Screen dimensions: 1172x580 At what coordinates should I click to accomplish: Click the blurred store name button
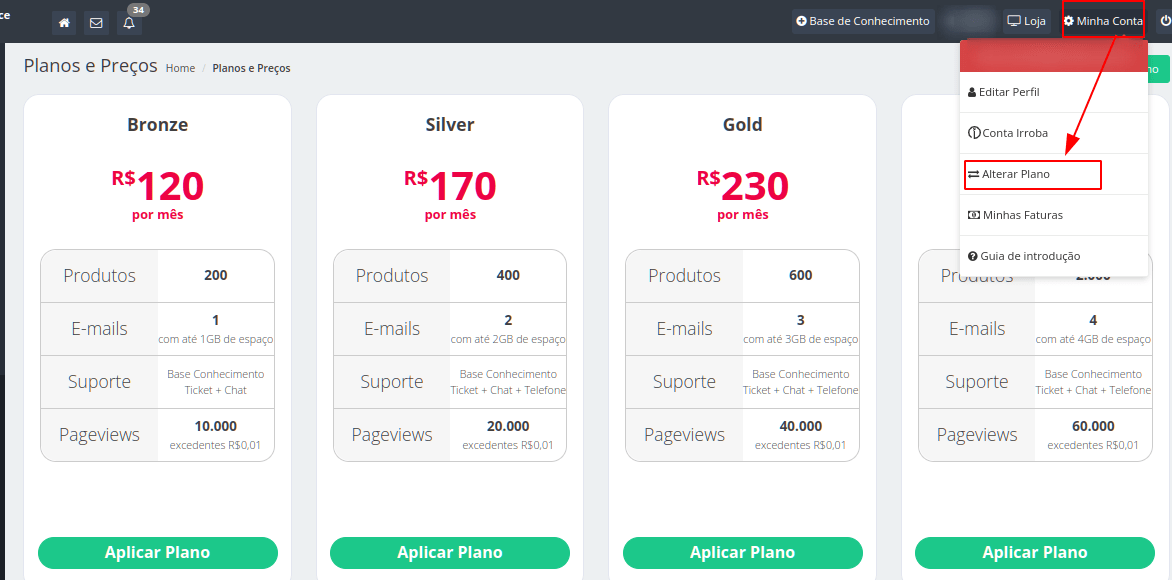969,21
